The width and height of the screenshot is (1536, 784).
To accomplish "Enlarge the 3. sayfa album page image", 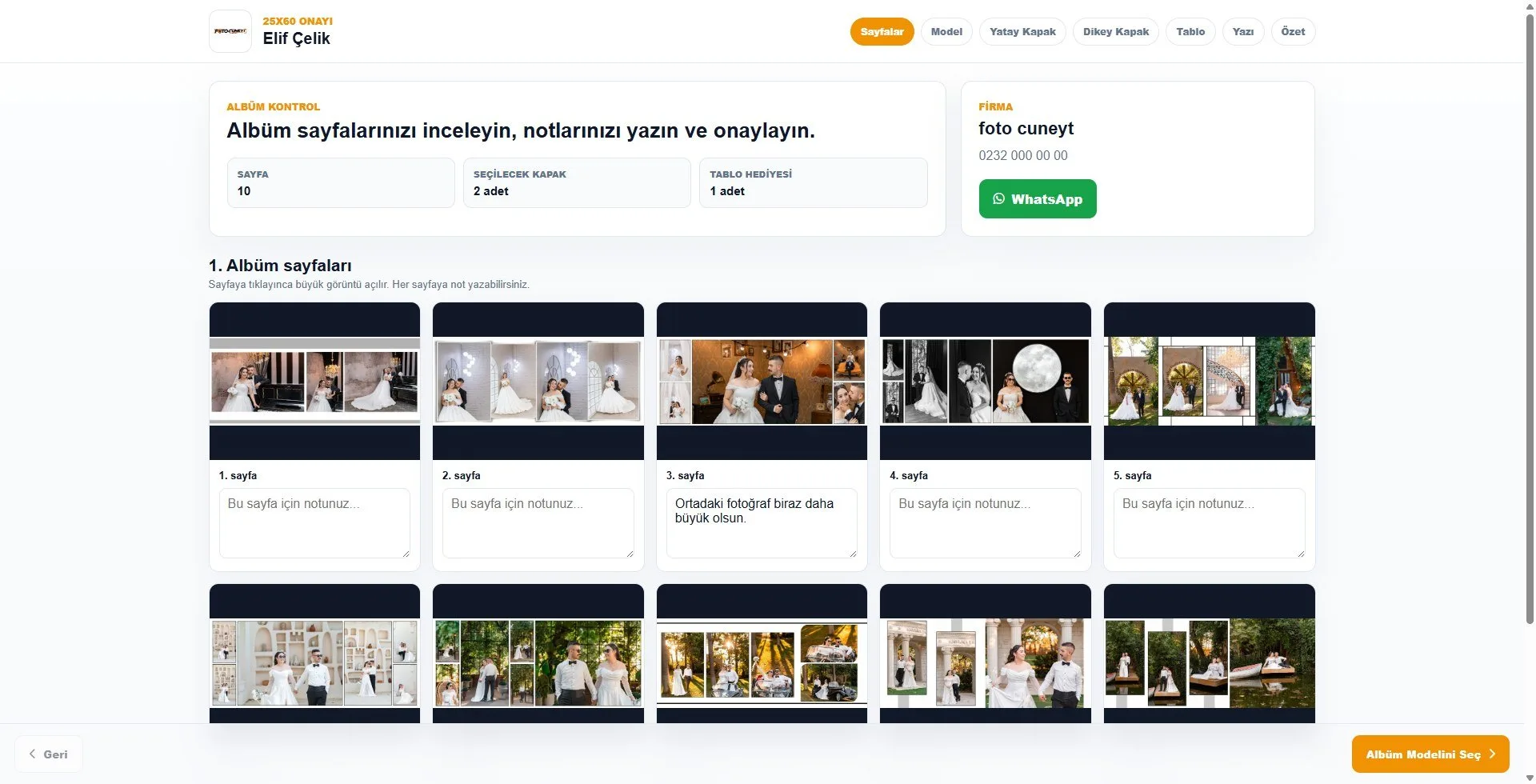I will point(762,381).
